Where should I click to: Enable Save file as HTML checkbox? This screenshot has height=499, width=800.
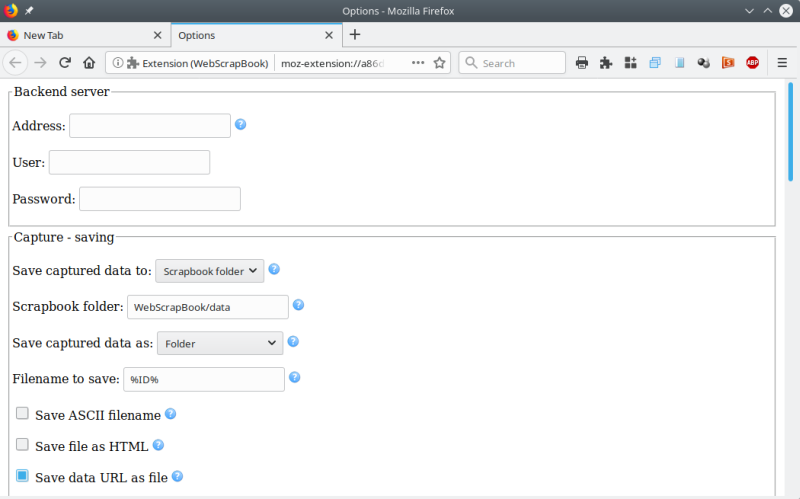click(x=22, y=444)
